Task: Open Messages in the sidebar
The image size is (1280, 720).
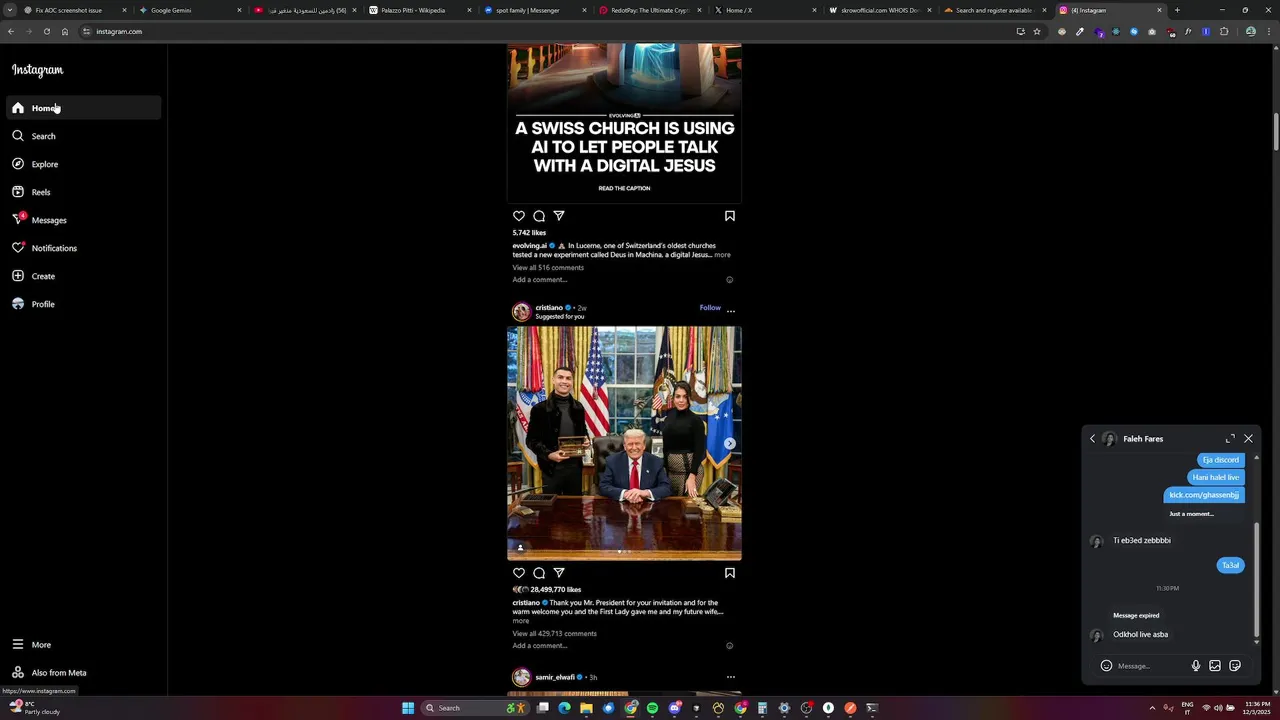Action: [84, 220]
